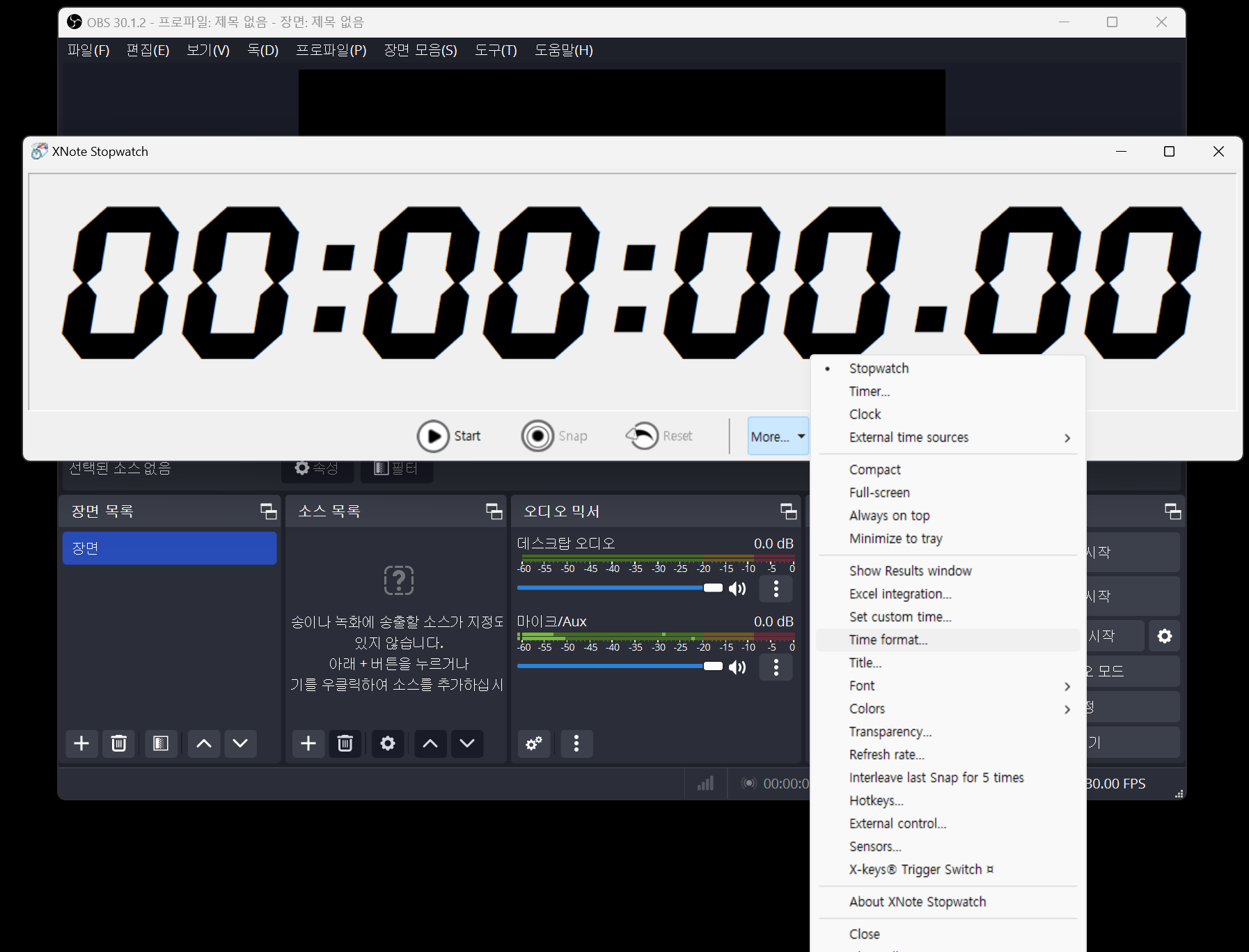Open OBS 도구(T) menu

[496, 50]
